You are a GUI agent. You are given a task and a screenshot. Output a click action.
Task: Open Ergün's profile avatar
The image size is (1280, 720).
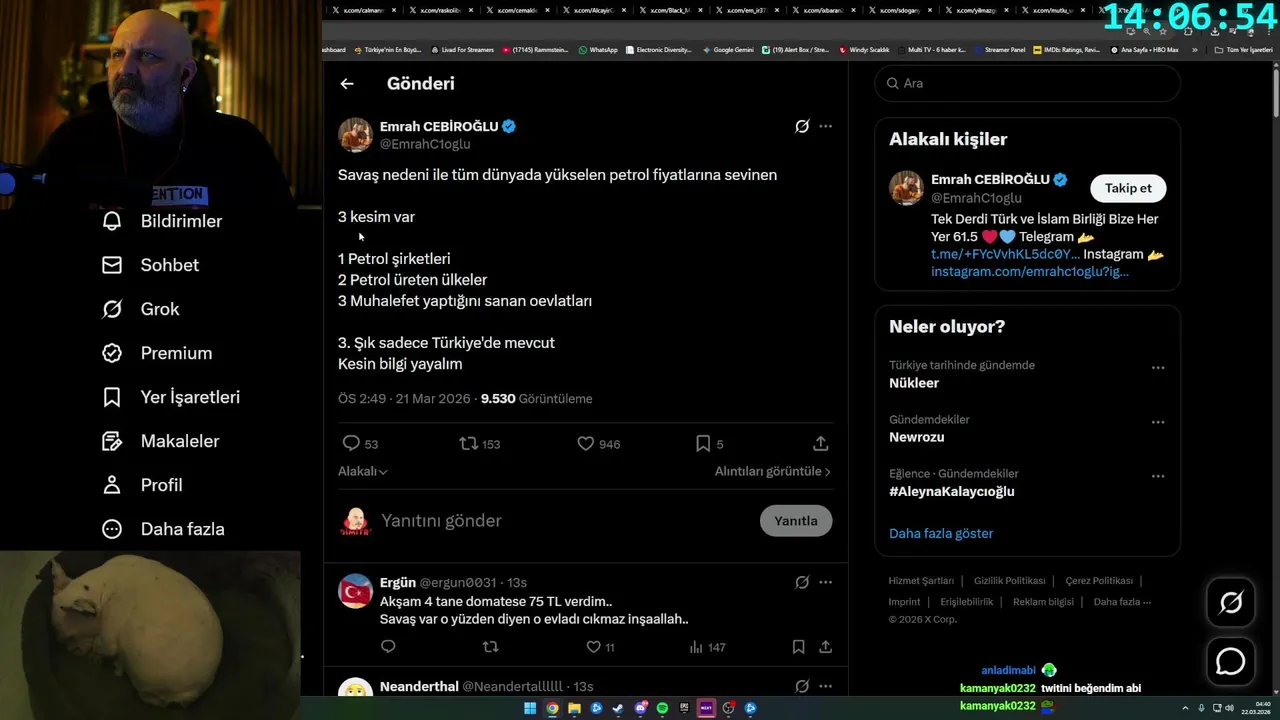[x=355, y=591]
